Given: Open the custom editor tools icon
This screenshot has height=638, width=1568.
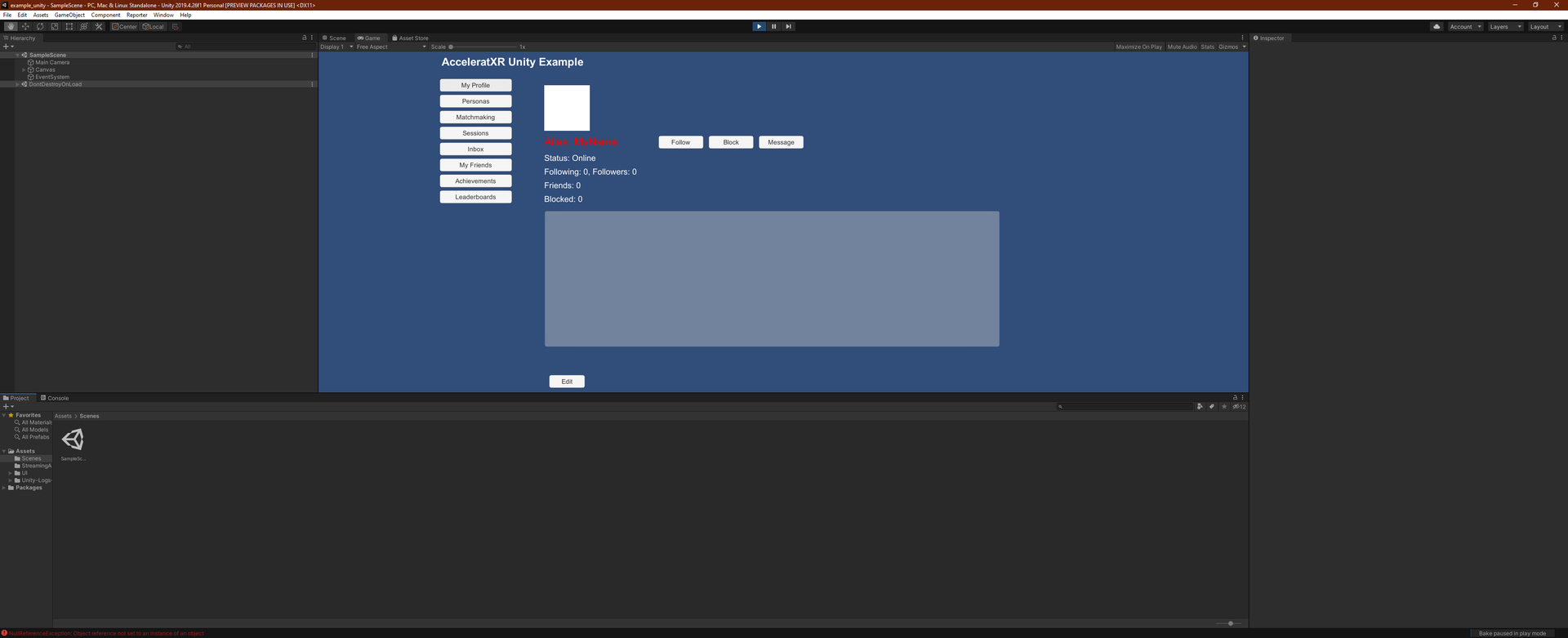Looking at the screenshot, I should (x=99, y=26).
